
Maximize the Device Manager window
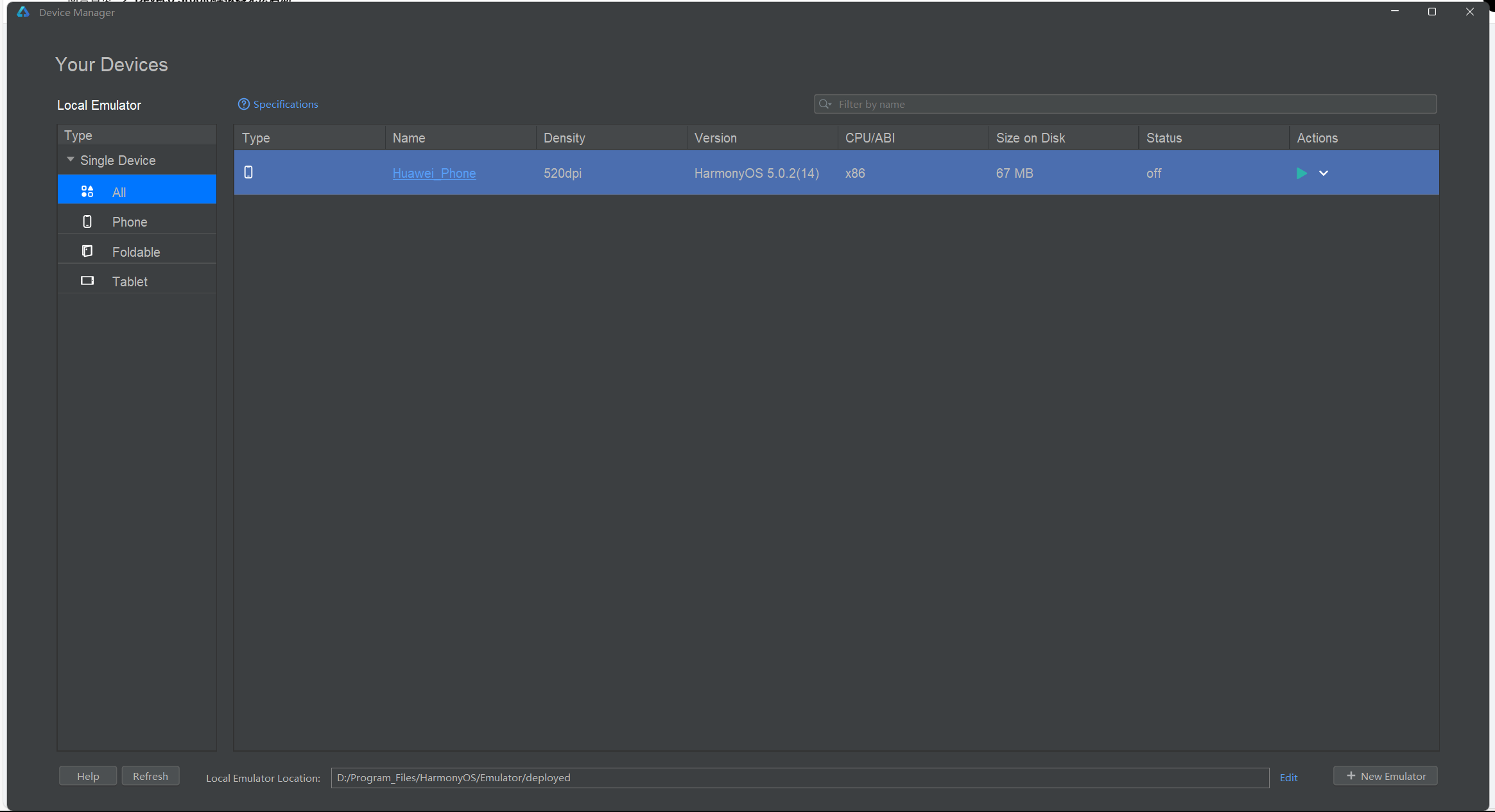pyautogui.click(x=1431, y=12)
